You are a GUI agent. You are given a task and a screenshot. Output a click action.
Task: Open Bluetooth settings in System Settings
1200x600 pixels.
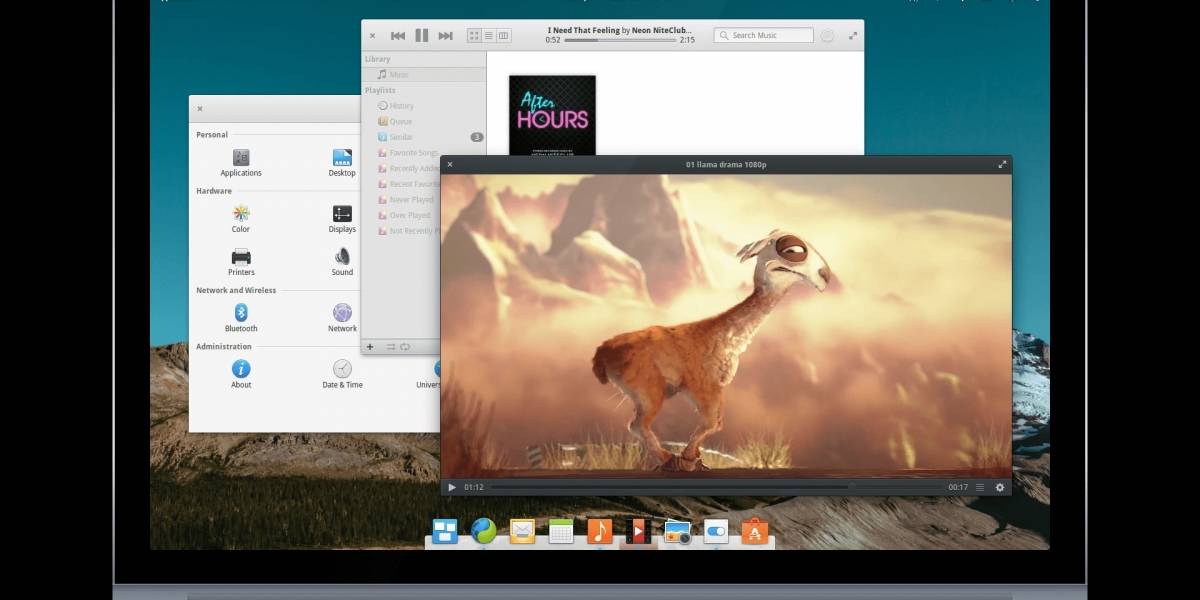tap(241, 318)
